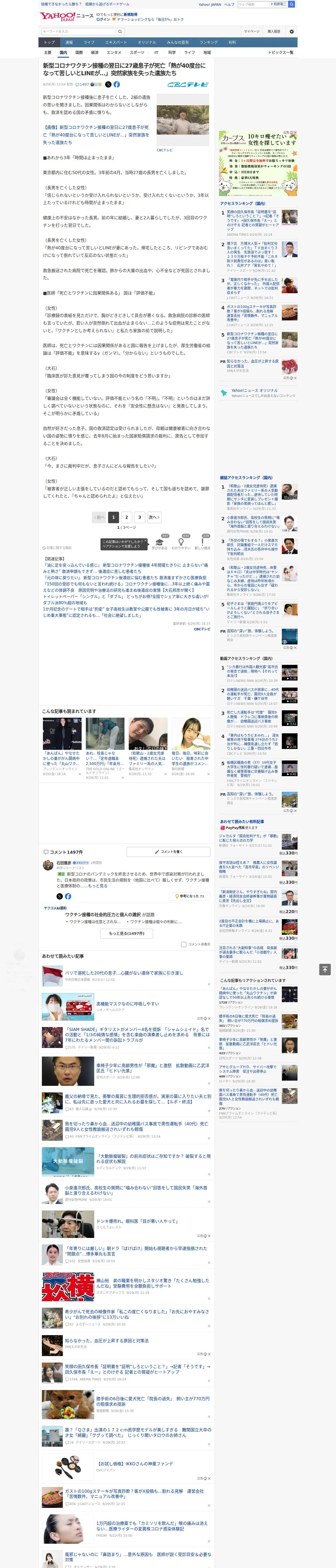Click the ログイン link in header
336x1568 pixels.
[x=103, y=20]
